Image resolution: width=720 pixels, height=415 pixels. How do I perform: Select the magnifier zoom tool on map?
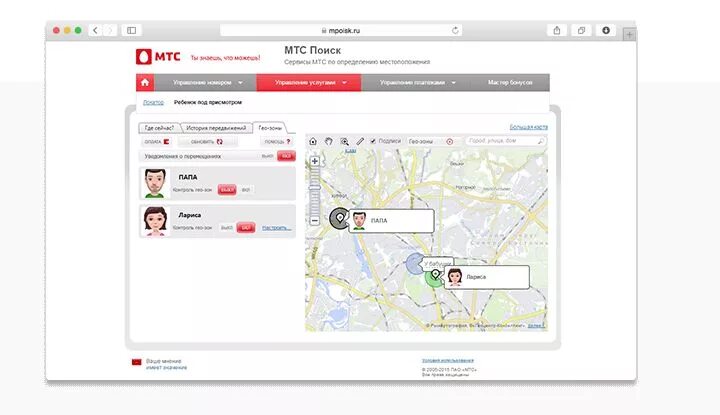(344, 141)
